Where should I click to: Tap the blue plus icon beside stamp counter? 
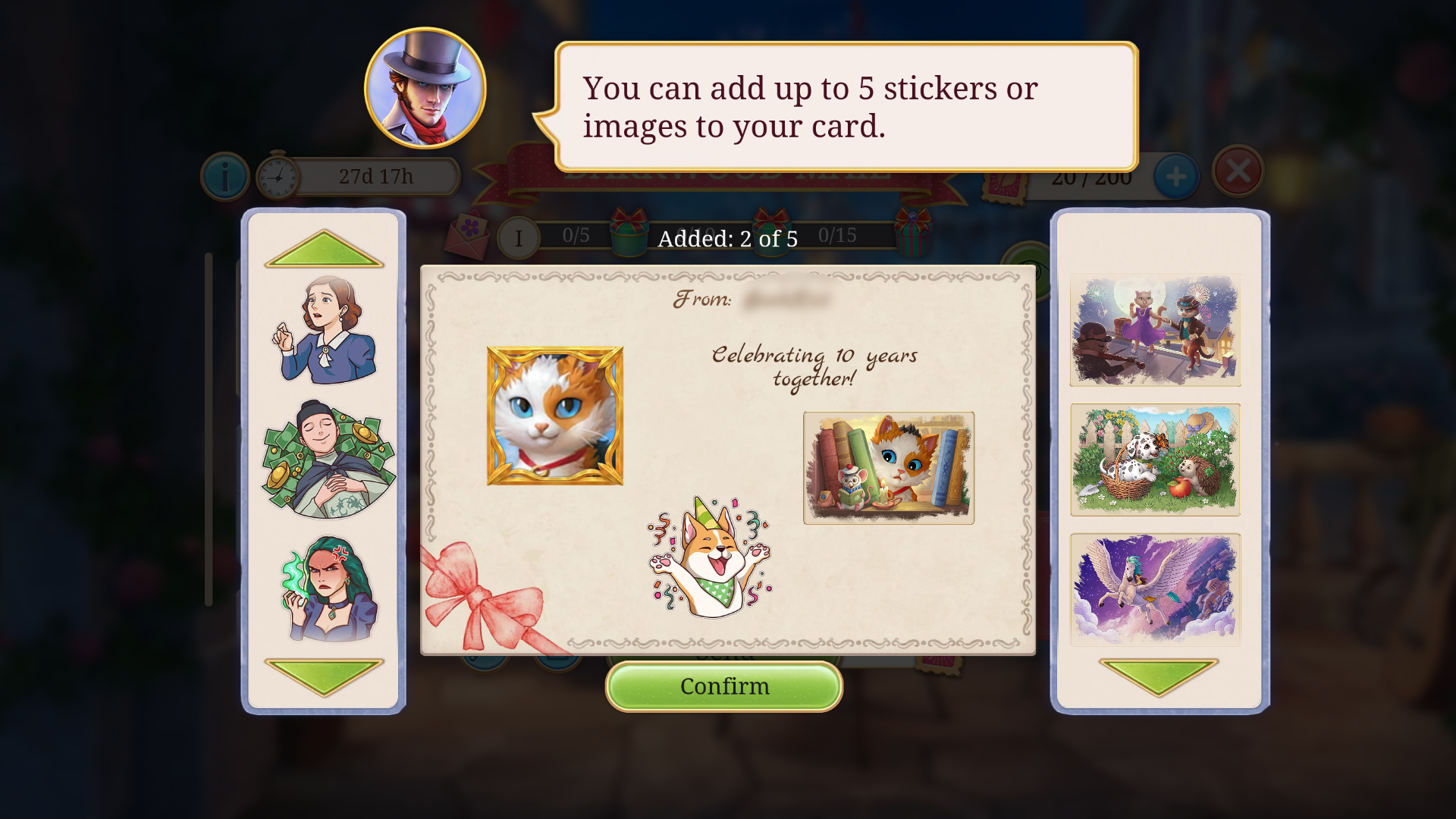pos(1176,177)
